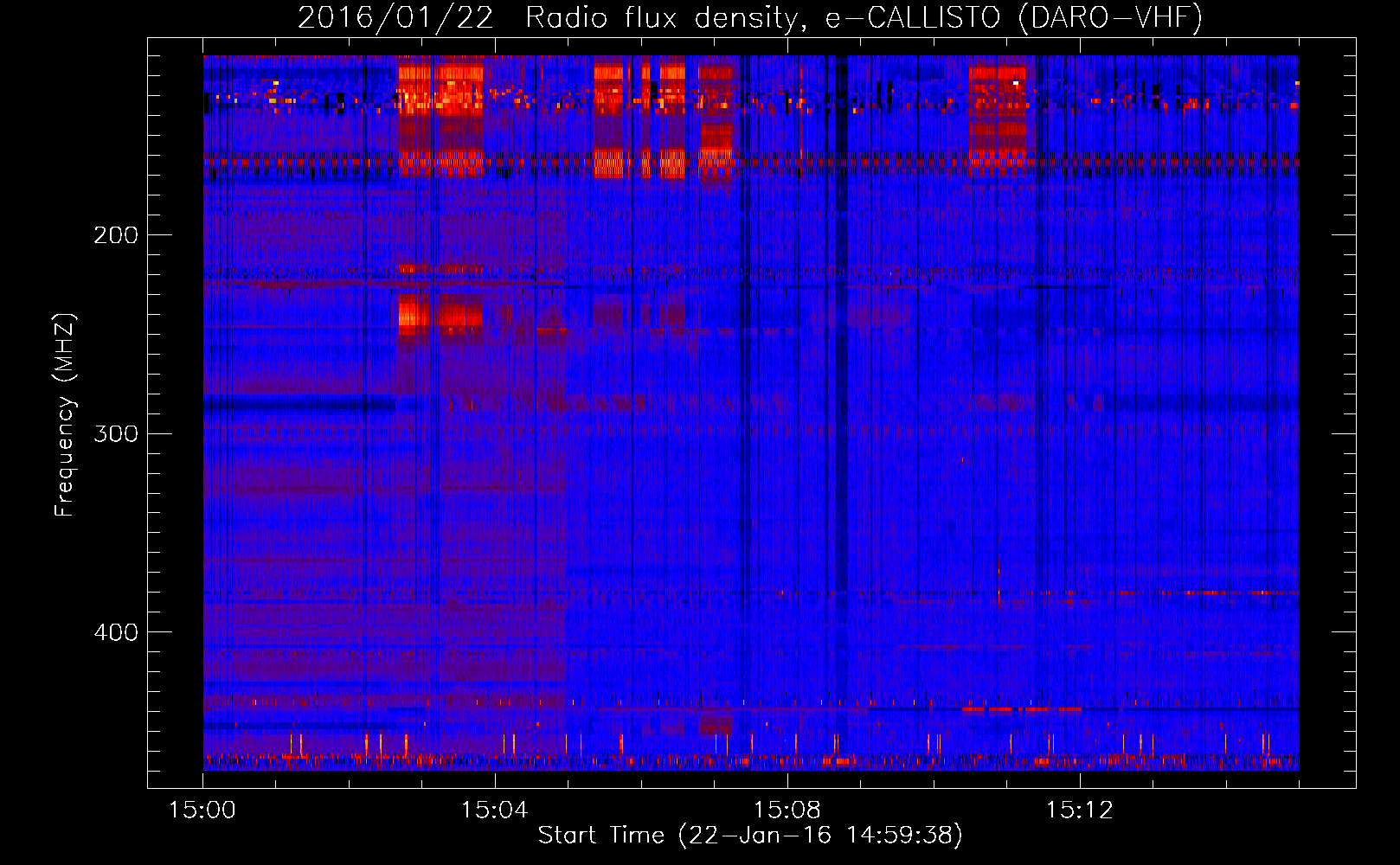This screenshot has width=1400, height=865.
Task: Click the 'Frequency (MHZ)' axis label
Action: [x=66, y=414]
